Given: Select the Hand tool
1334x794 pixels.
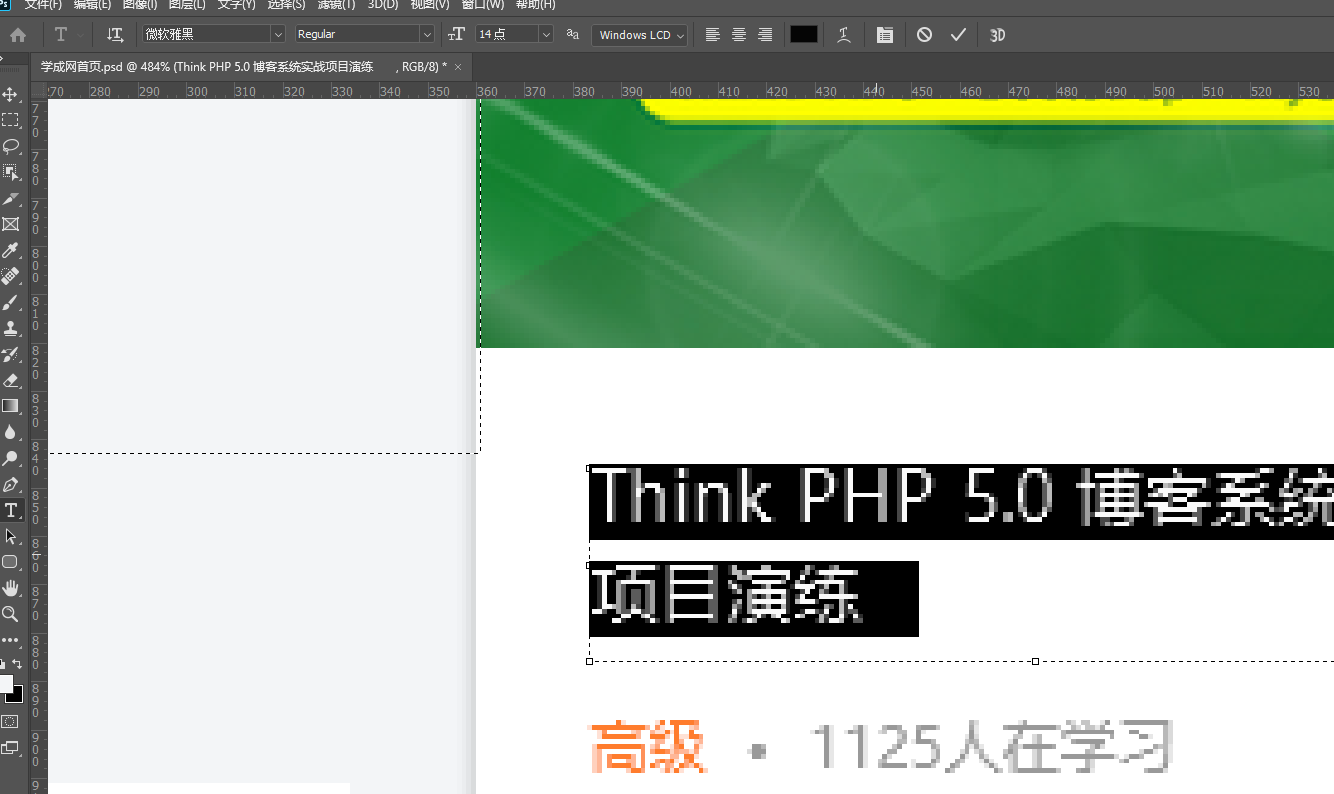Looking at the screenshot, I should (10, 588).
